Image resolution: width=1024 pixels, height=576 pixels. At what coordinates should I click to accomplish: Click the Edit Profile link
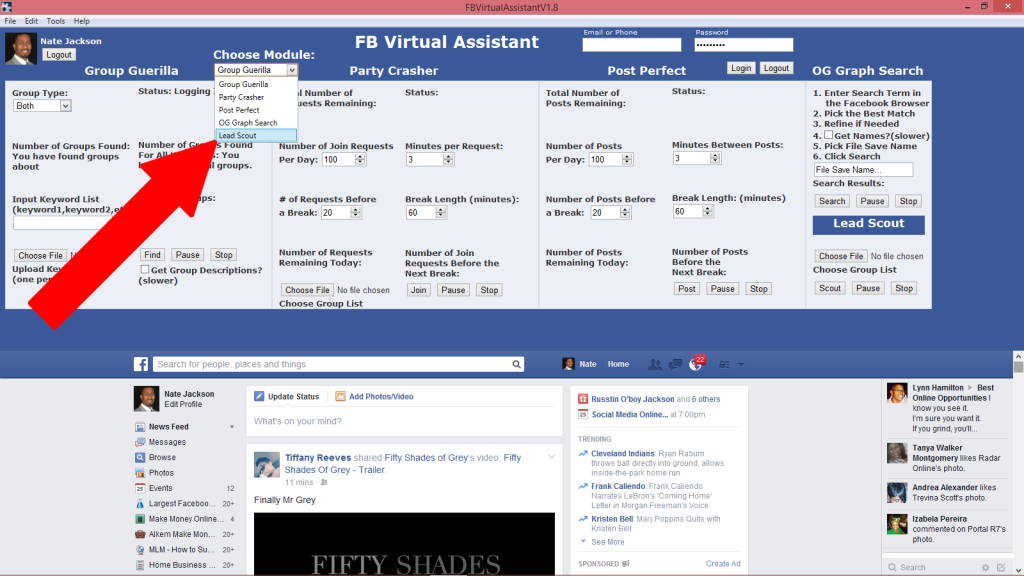pos(183,404)
